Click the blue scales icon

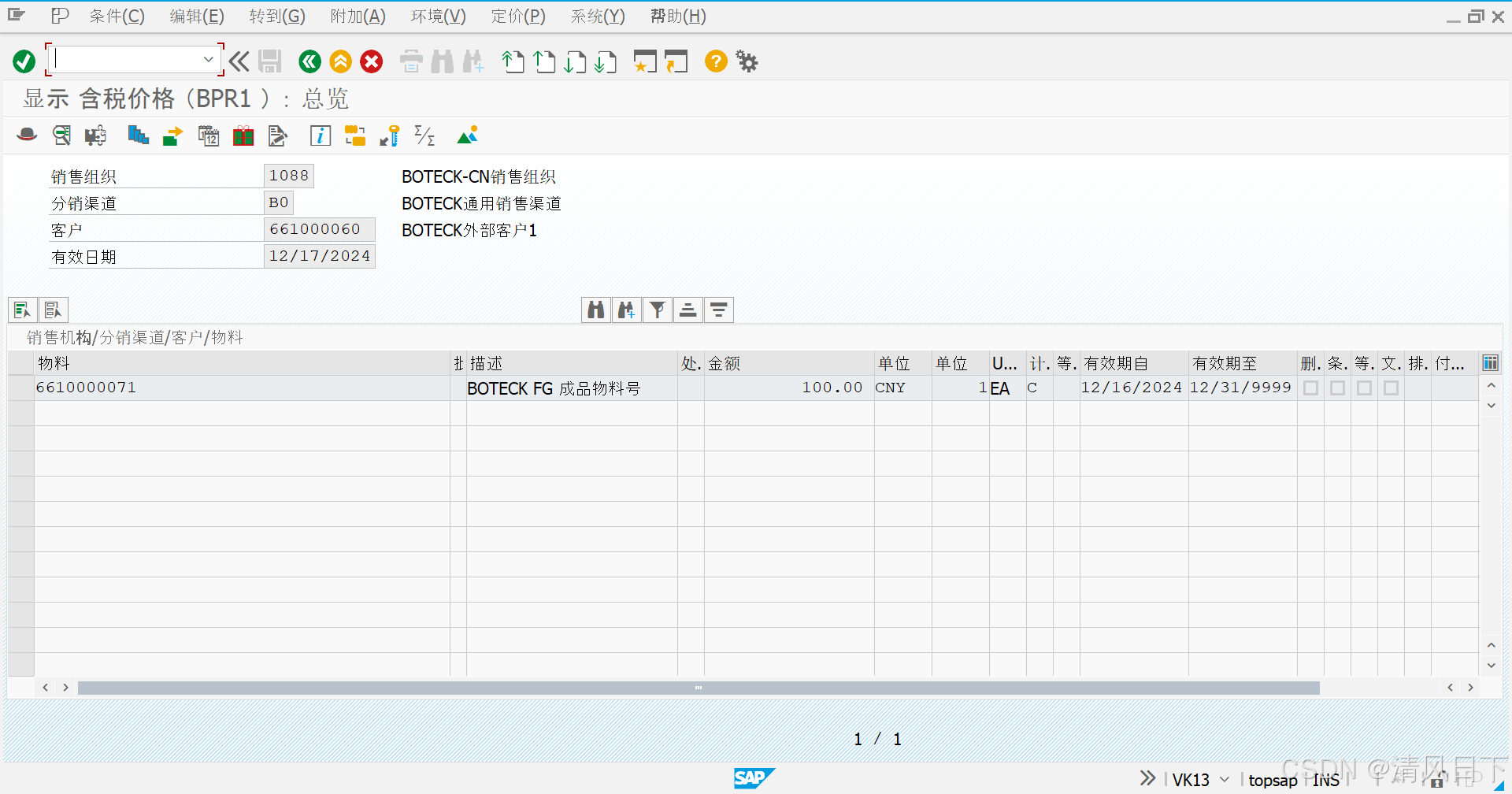[x=138, y=135]
